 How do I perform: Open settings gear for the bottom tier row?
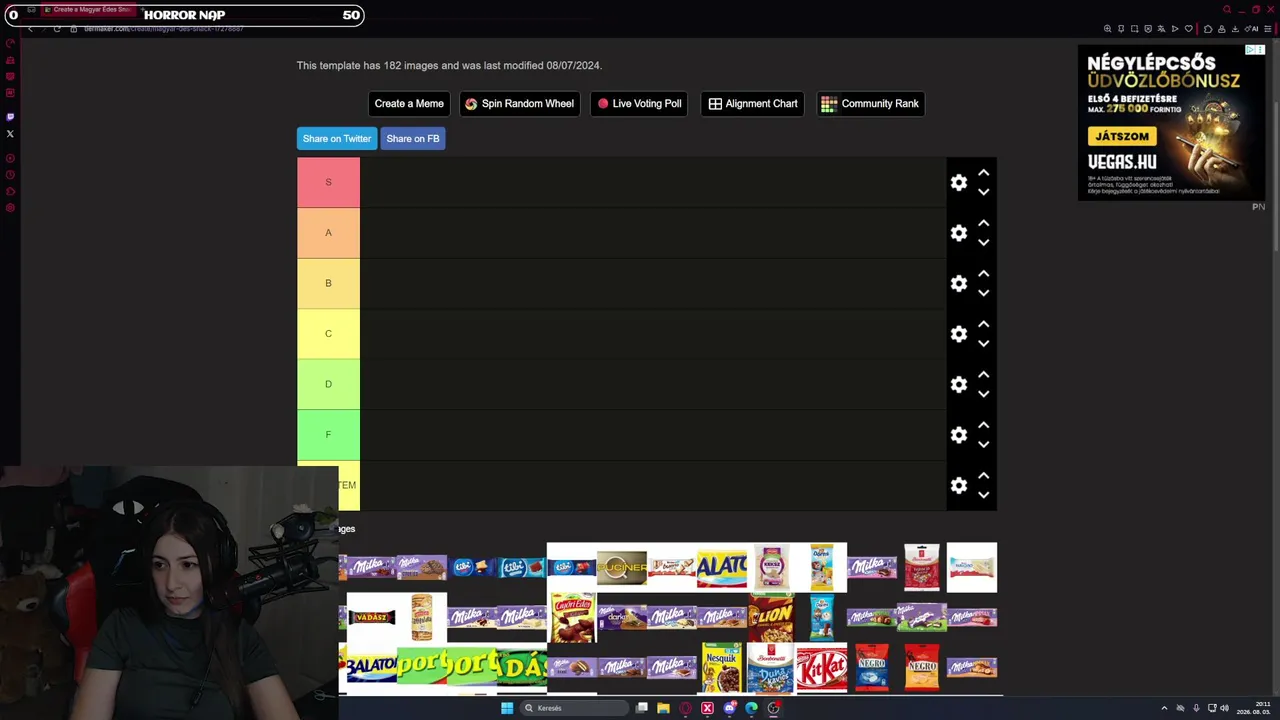959,485
